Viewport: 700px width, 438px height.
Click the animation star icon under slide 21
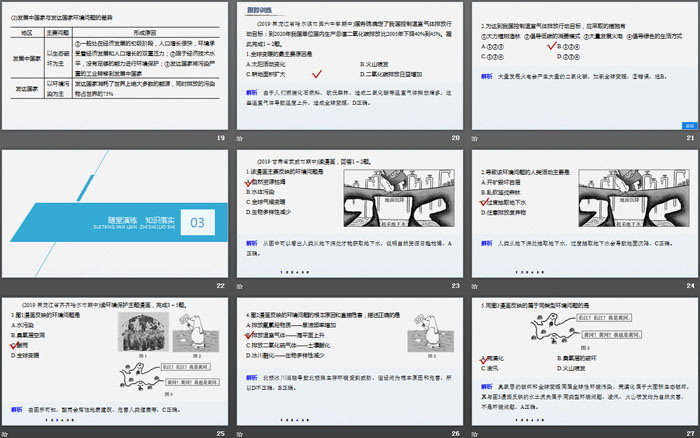coord(475,138)
